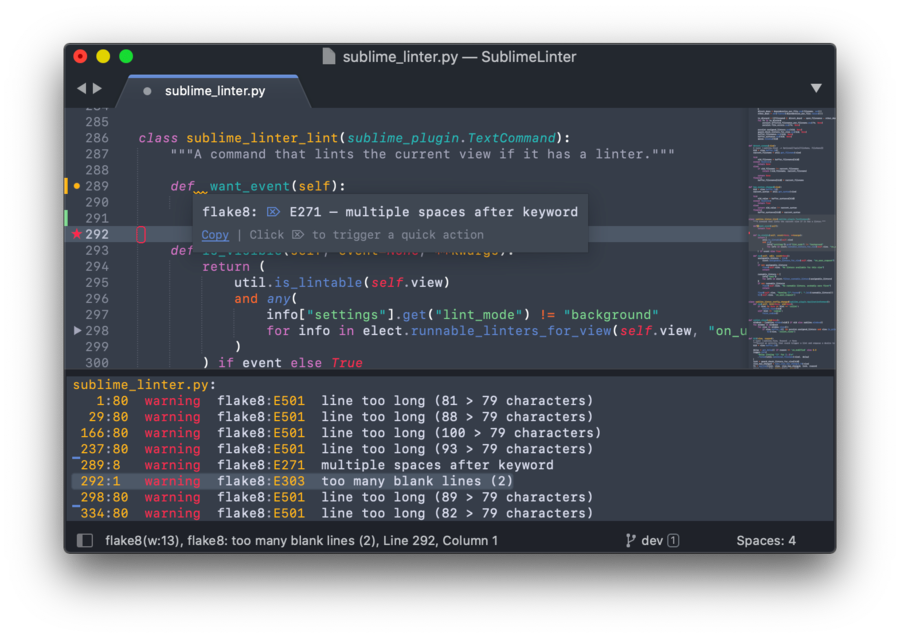The width and height of the screenshot is (900, 638).
Task: Expand the folded code at line 298
Action: pyautogui.click(x=78, y=330)
